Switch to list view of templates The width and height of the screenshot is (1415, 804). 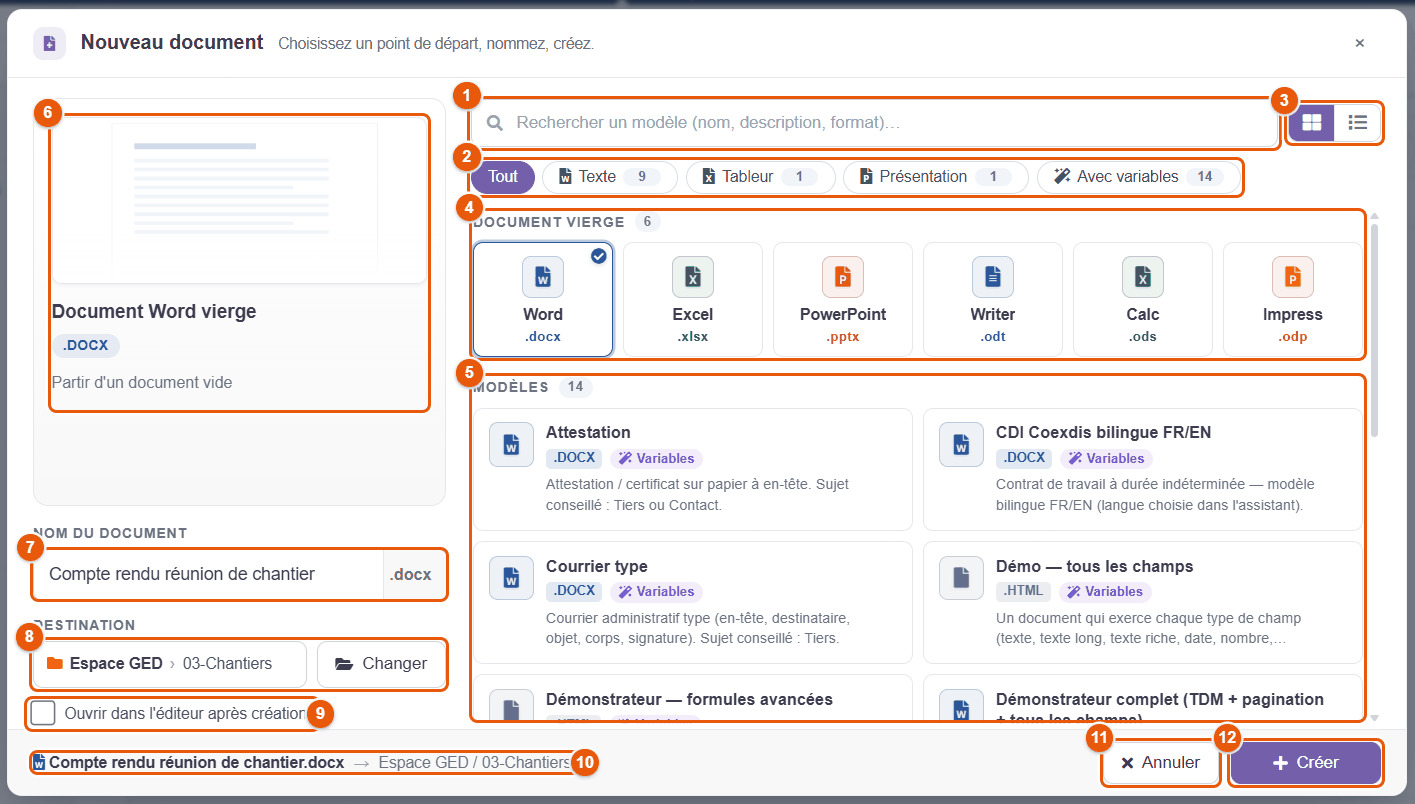(1358, 122)
